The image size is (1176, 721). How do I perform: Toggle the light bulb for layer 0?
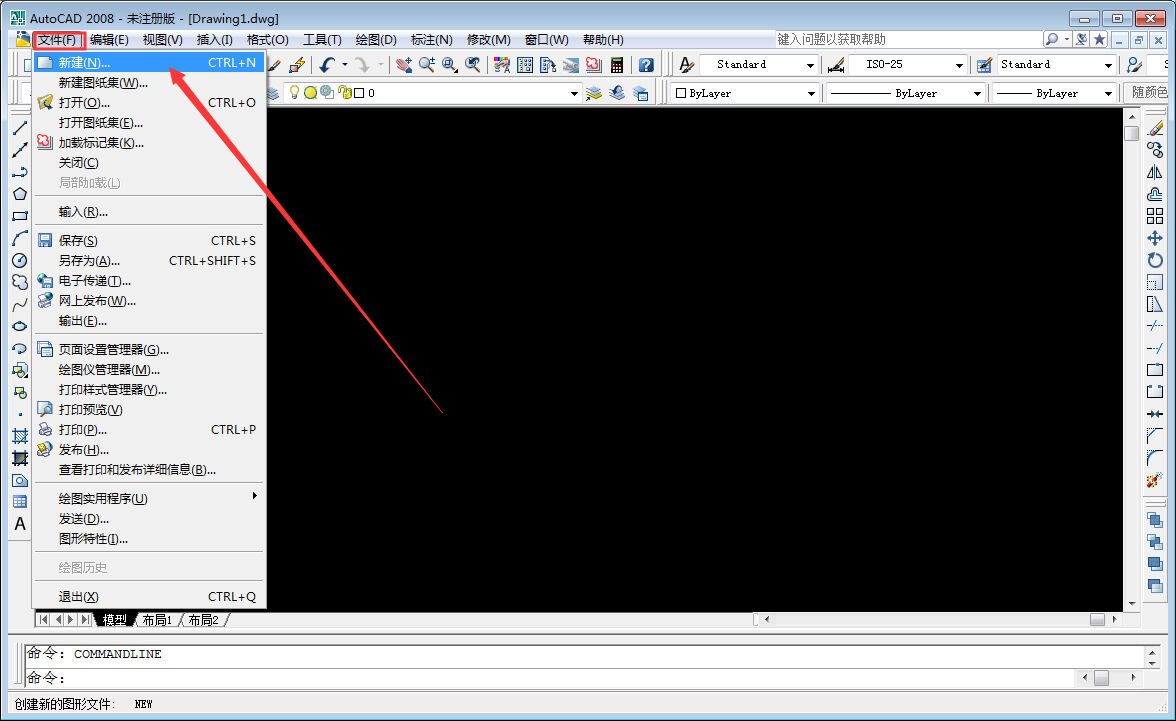[x=295, y=92]
